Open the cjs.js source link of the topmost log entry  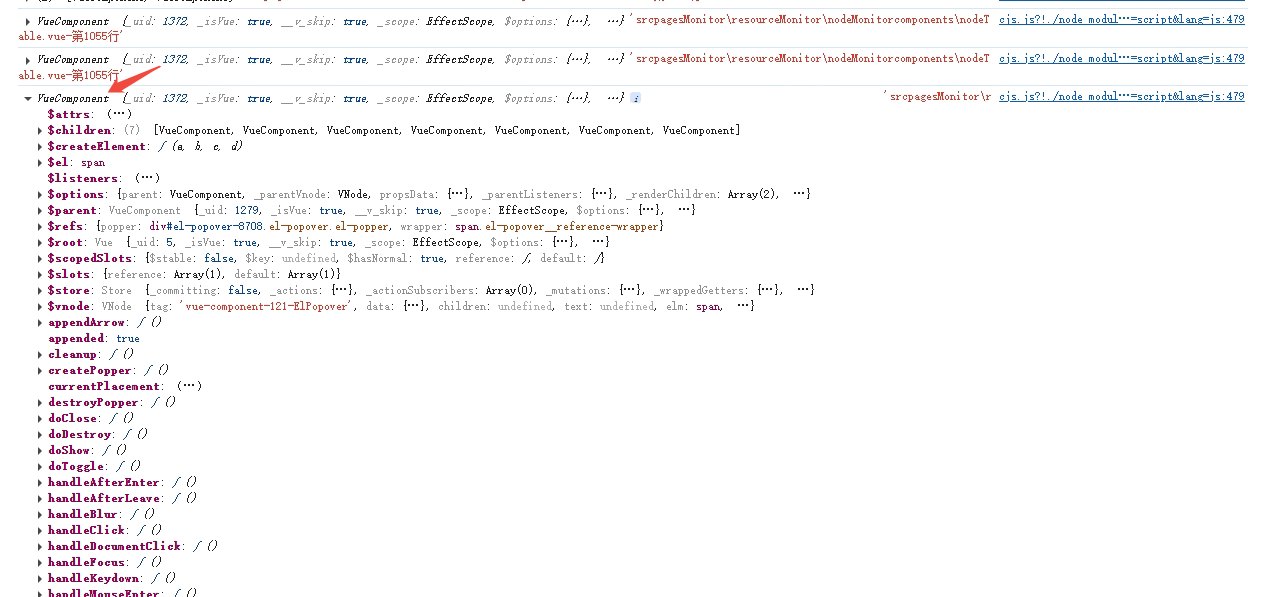pyautogui.click(x=1121, y=20)
